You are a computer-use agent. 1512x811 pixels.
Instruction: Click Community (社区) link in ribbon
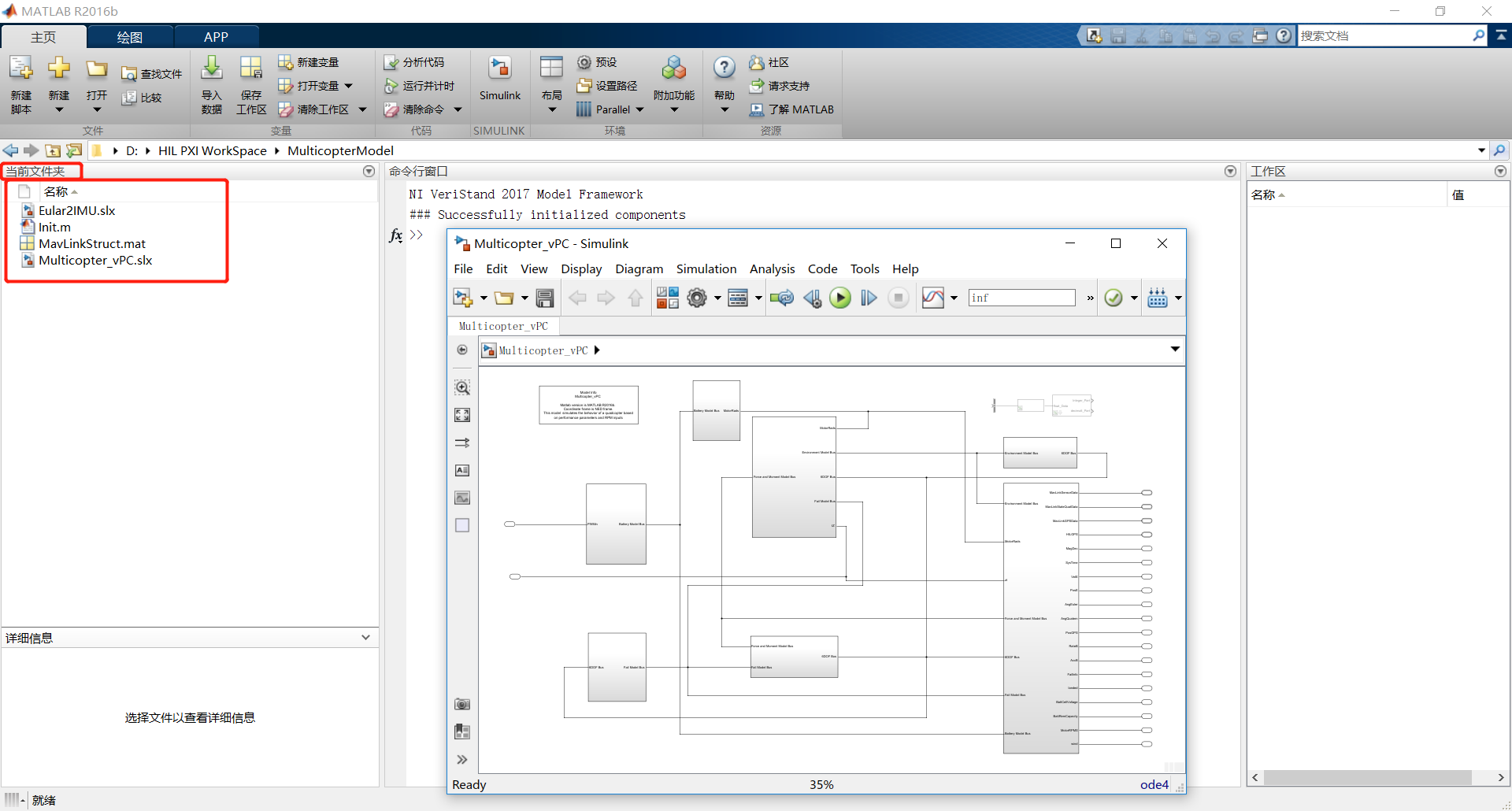(x=769, y=62)
